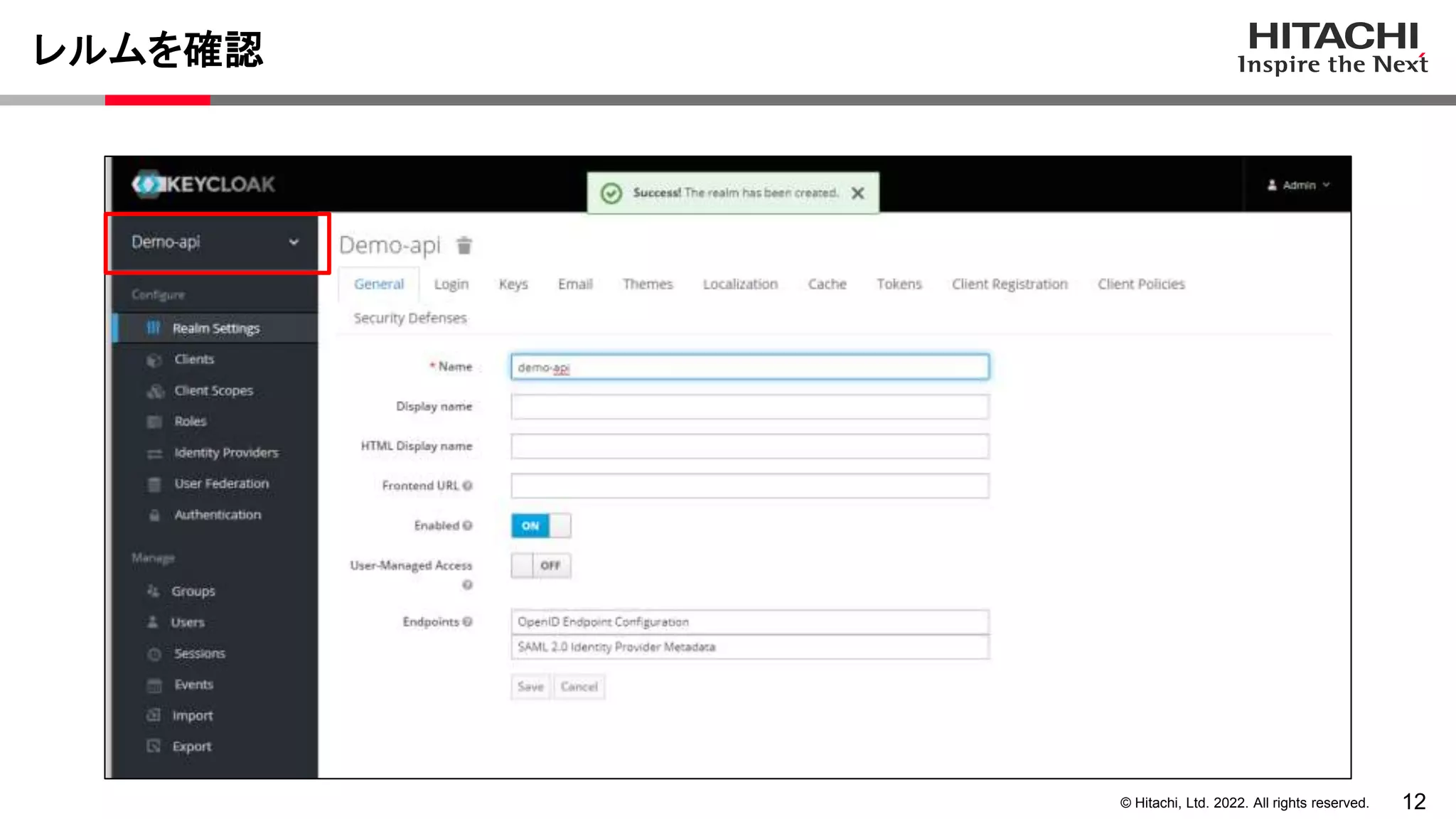
Task: Go to Identity Providers in sidebar
Action: (226, 453)
